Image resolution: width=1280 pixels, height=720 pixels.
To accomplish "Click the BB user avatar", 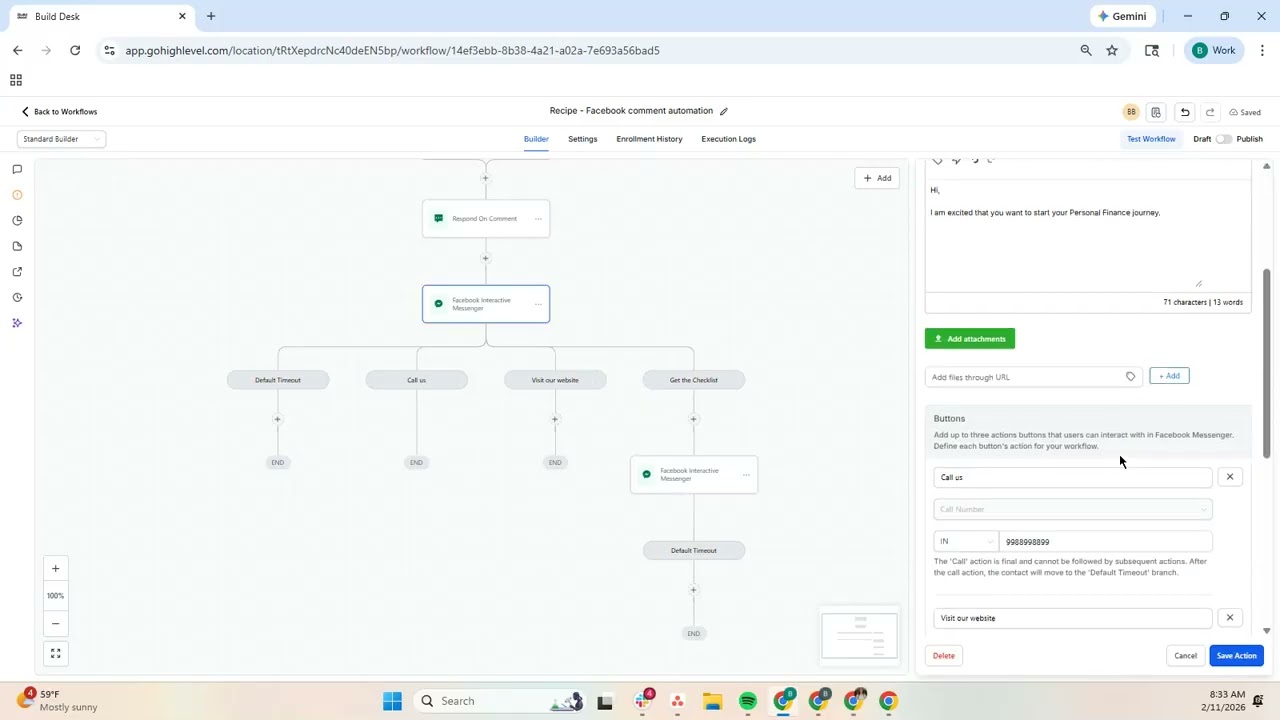I will point(1131,112).
